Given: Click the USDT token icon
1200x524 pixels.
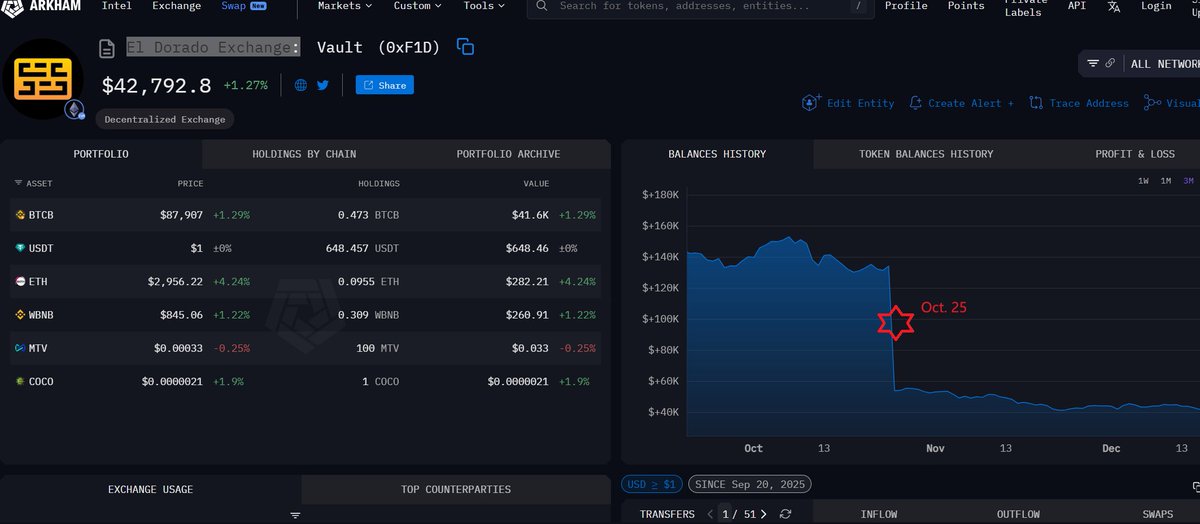Looking at the screenshot, I should tap(19, 248).
